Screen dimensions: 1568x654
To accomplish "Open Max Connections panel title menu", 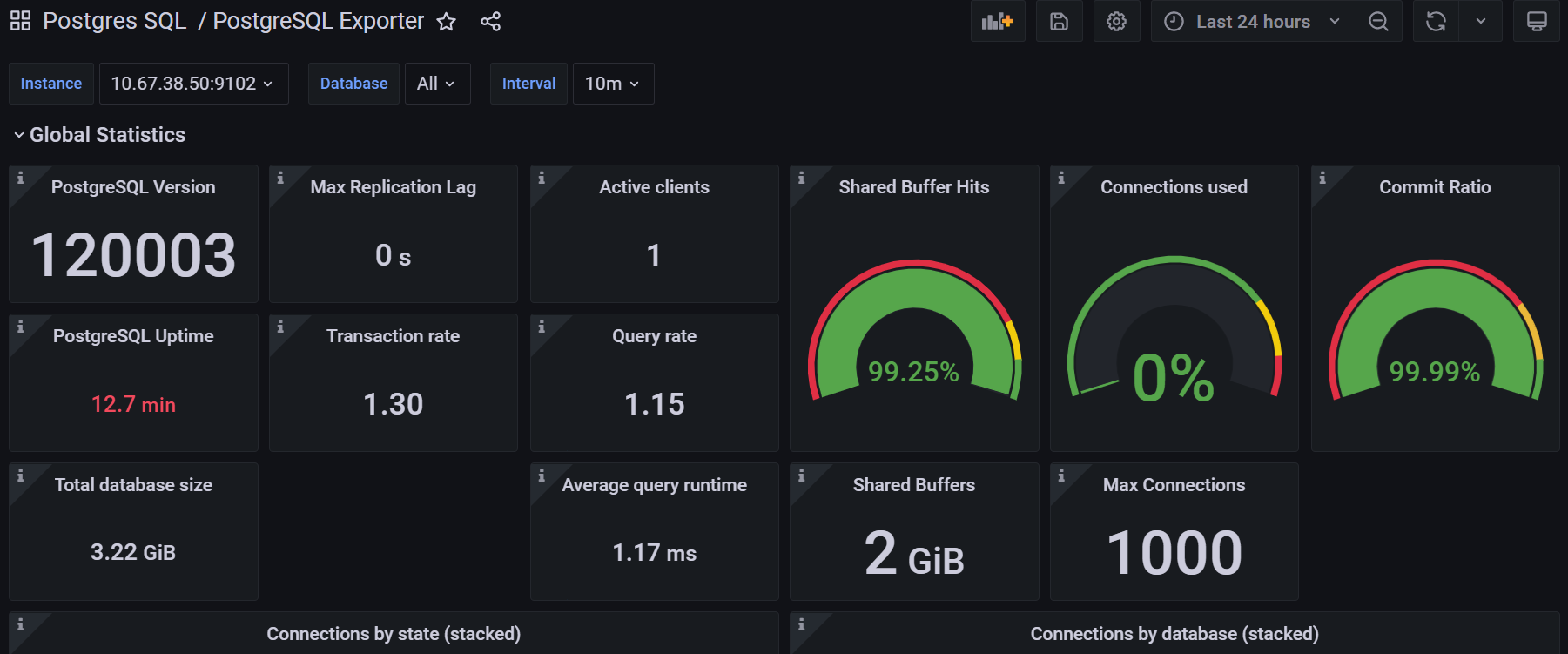I will pyautogui.click(x=1174, y=485).
